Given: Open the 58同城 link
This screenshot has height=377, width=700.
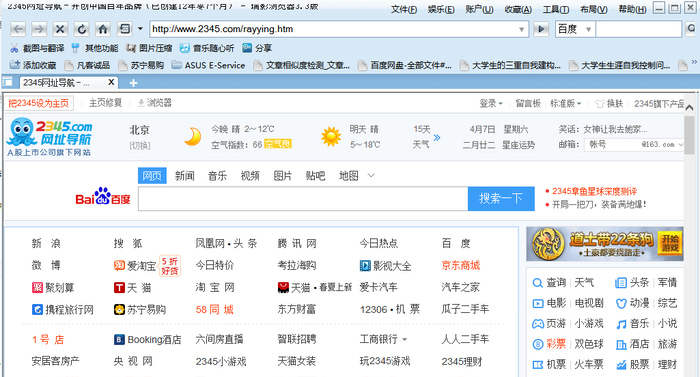Looking at the screenshot, I should coord(214,309).
